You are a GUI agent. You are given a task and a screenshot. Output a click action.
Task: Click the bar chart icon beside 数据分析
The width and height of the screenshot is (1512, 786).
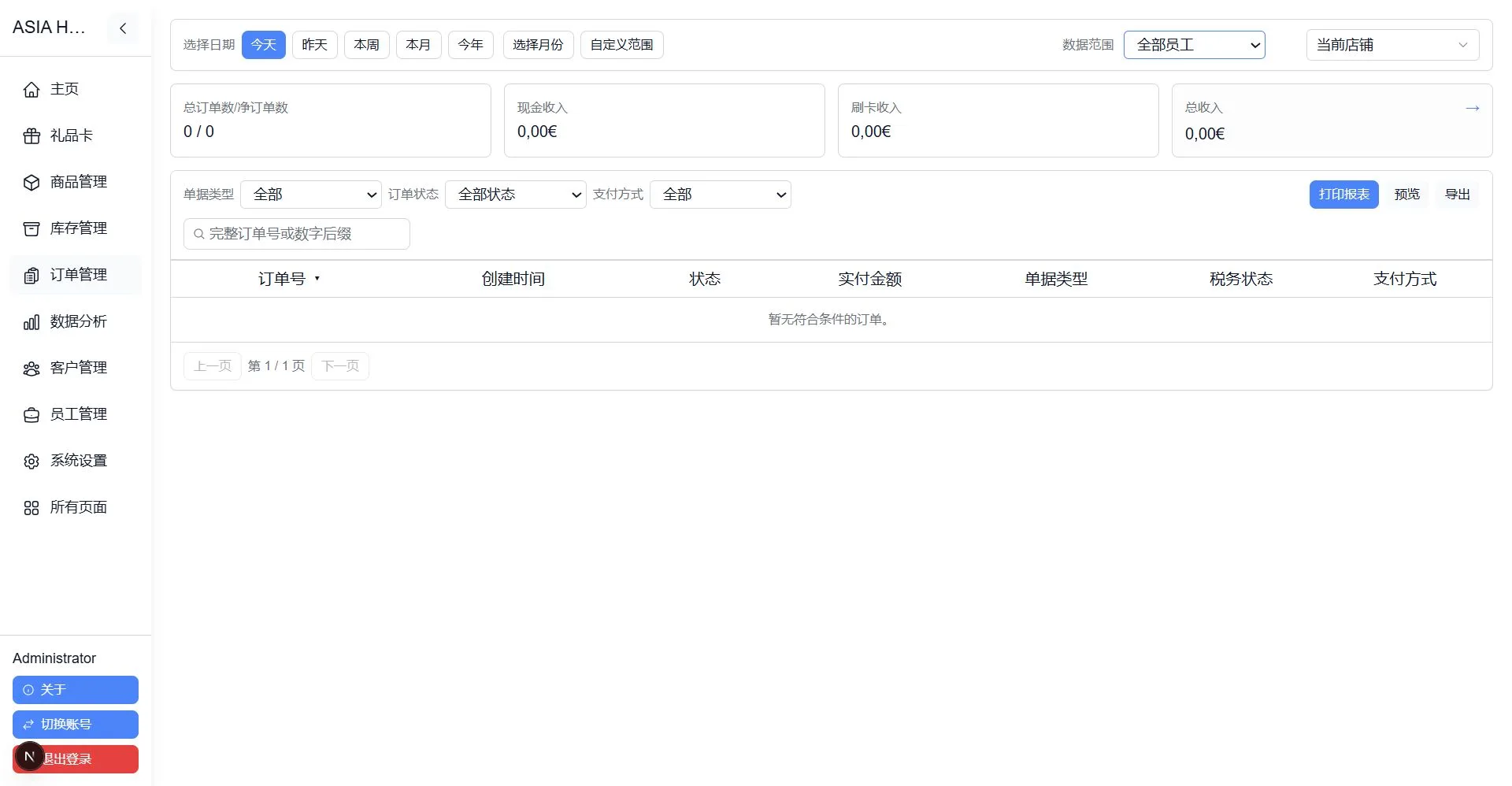[31, 322]
